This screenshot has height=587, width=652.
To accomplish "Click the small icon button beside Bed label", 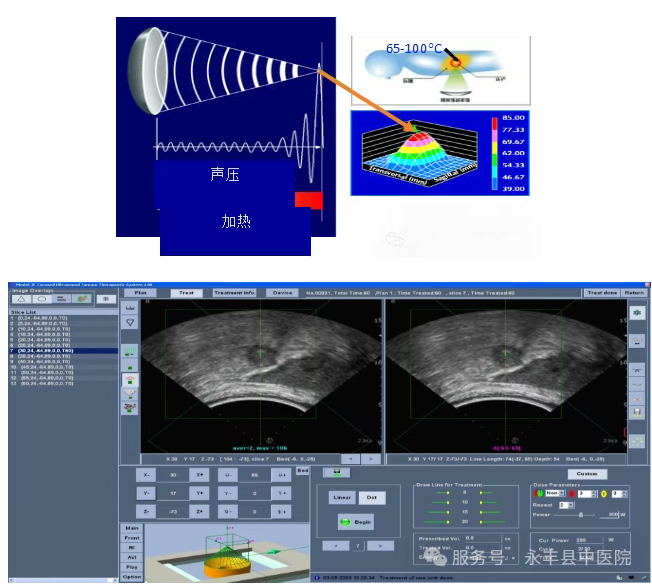I will 338,471.
